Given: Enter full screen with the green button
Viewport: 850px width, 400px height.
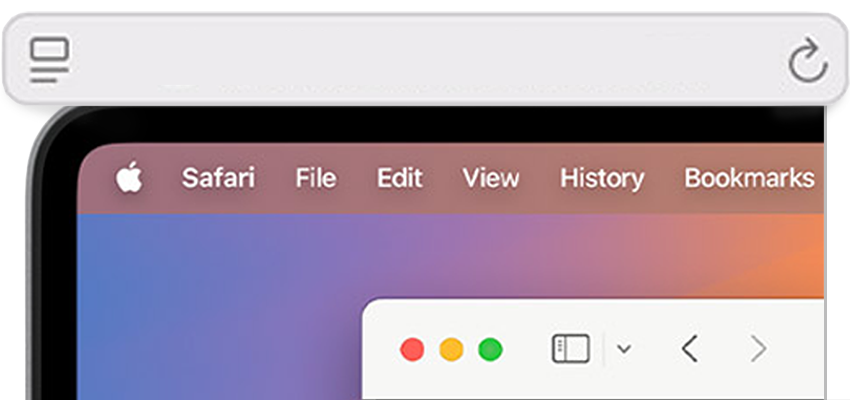Looking at the screenshot, I should tap(490, 349).
